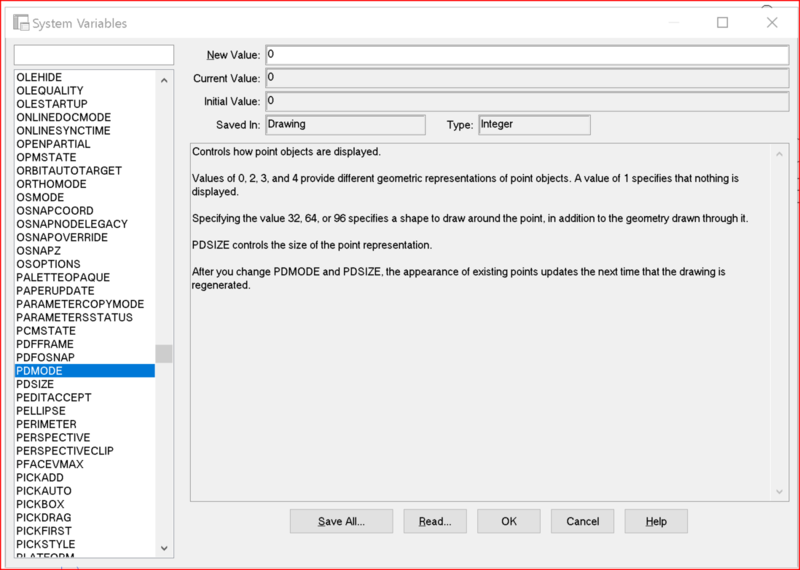Click the Read... button
This screenshot has width=800, height=570.
[435, 521]
